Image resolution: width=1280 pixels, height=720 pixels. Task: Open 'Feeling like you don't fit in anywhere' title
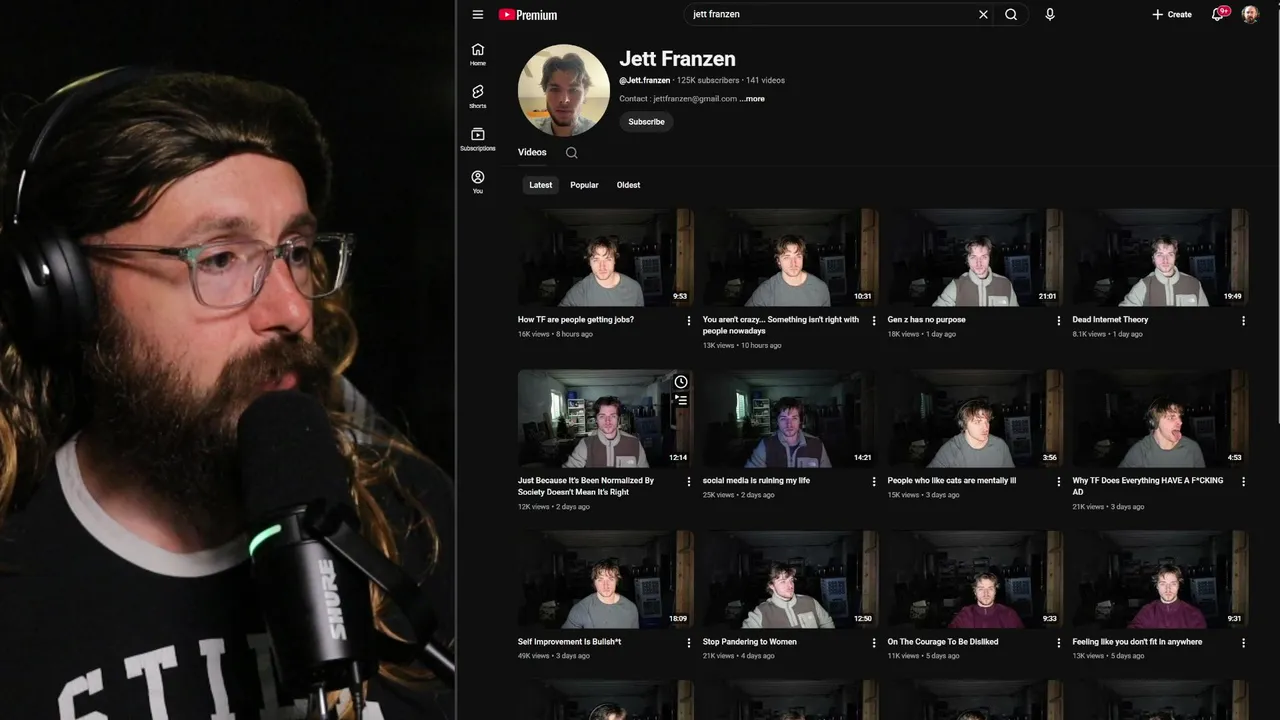[1137, 642]
